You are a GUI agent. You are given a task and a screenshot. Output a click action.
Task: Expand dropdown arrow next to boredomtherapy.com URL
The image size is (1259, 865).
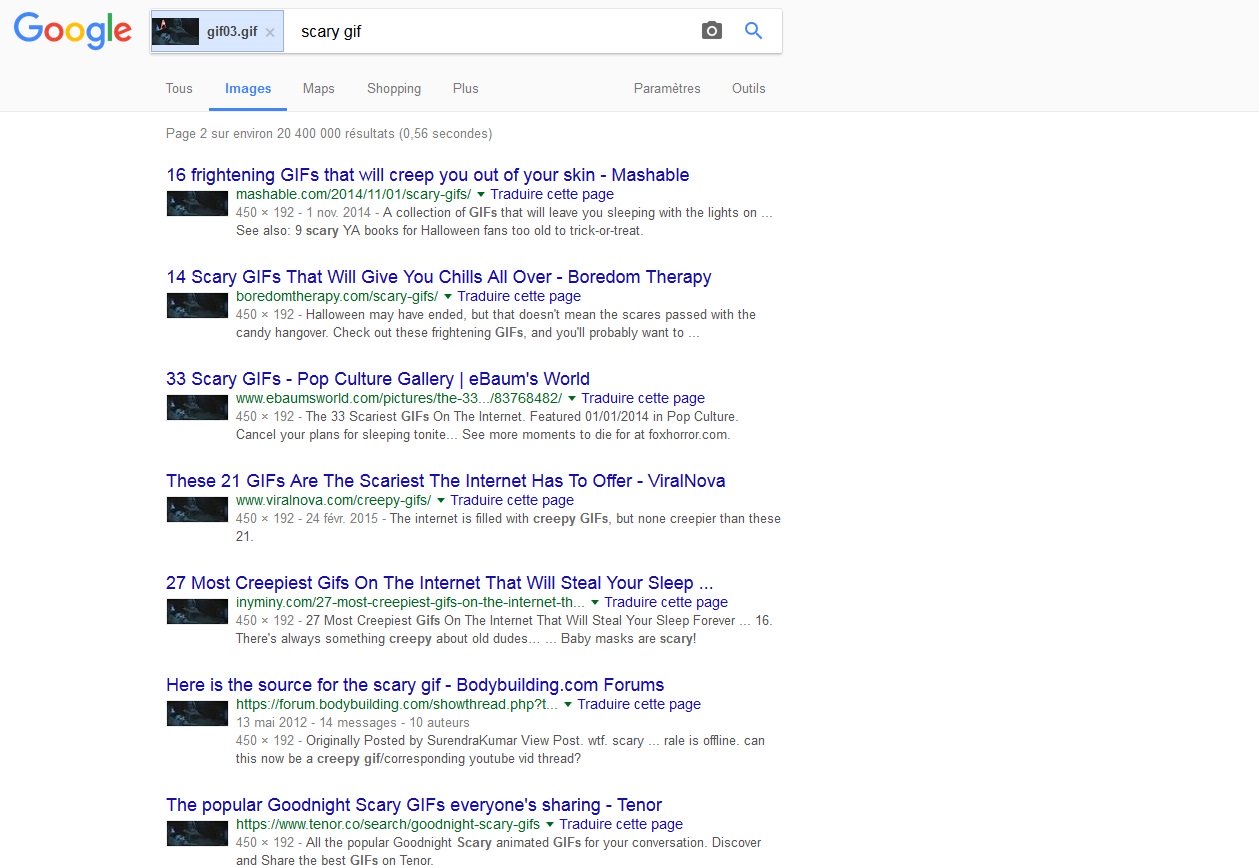pyautogui.click(x=448, y=297)
